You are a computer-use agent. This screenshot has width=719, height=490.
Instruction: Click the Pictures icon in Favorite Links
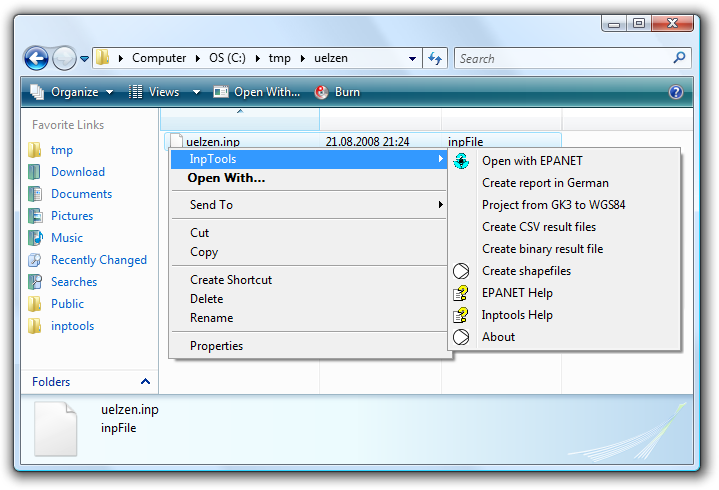point(35,216)
